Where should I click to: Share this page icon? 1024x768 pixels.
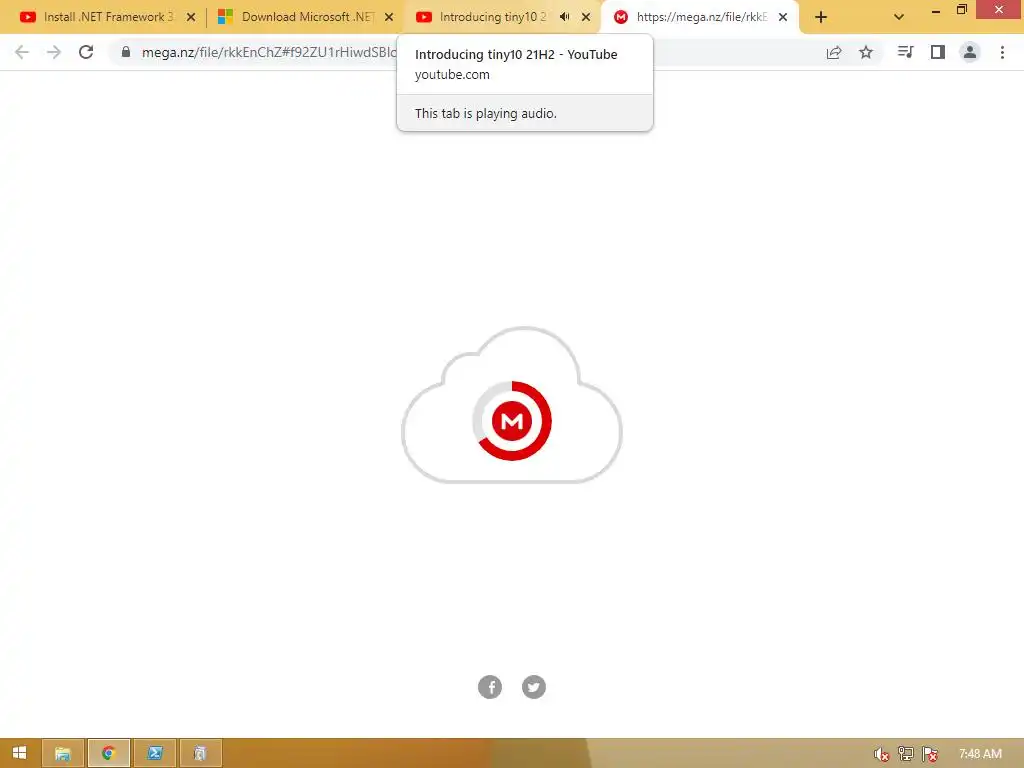[x=834, y=52]
